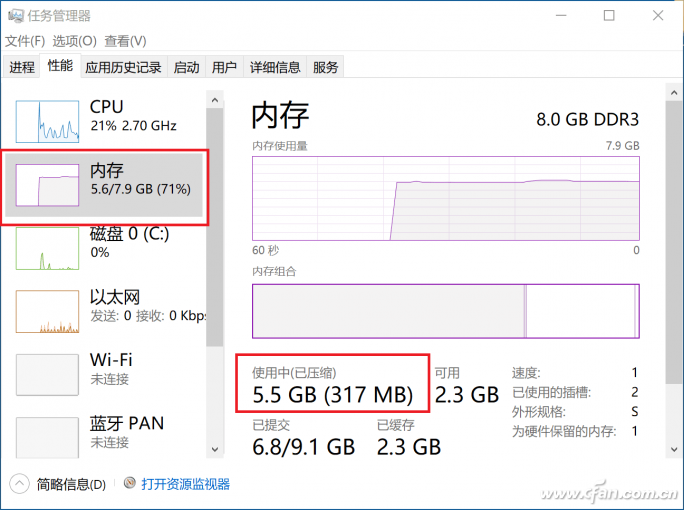Select the CPU usage graph thumbnail
Viewport: 684px width, 510px height.
(x=47, y=122)
